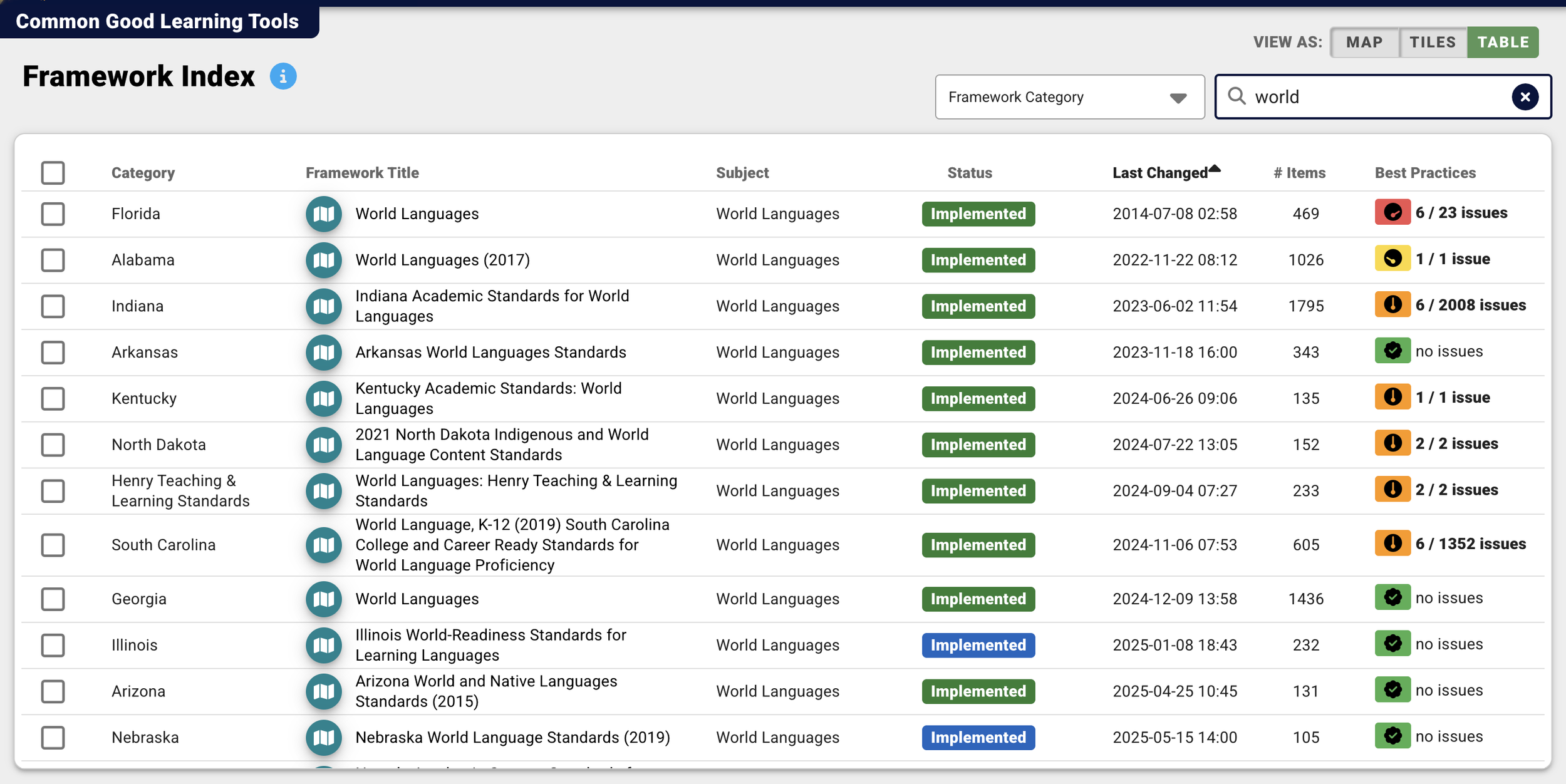Click the Illinois World-Readiness framework icon

tap(324, 645)
